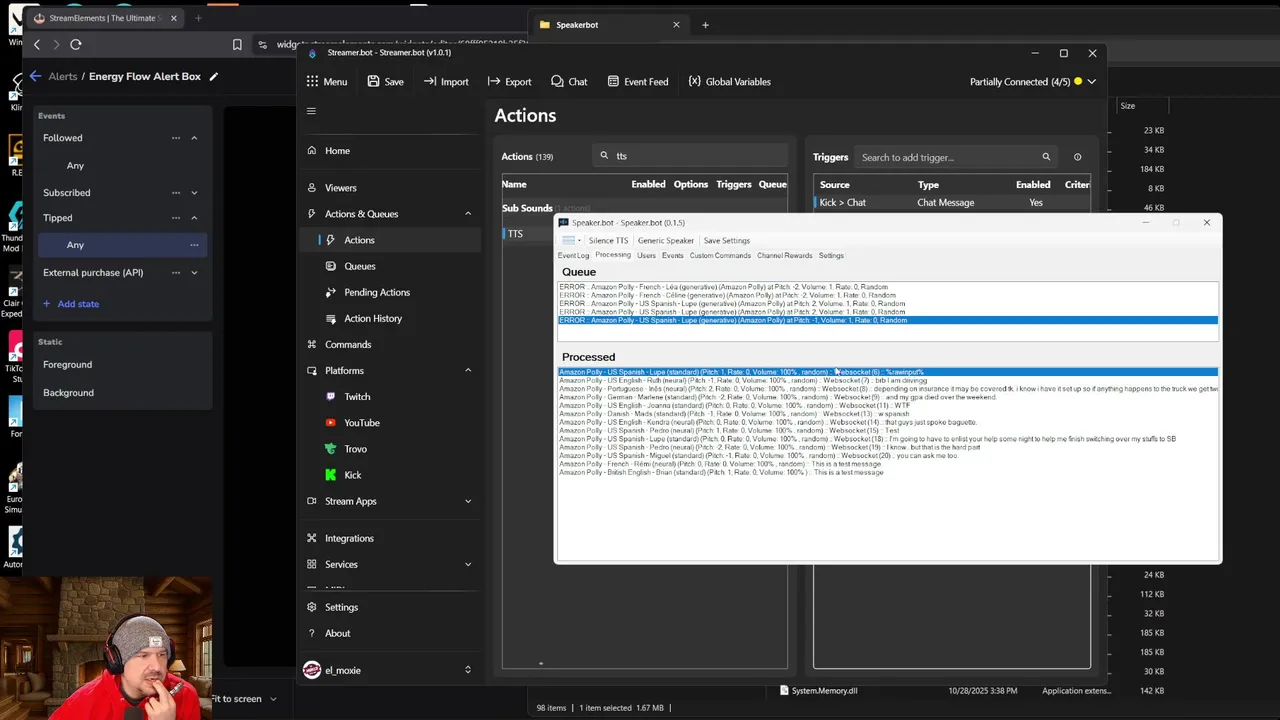The image size is (1280, 720).
Task: Go back using StreamElements Alerts arrow
Action: pos(35,76)
